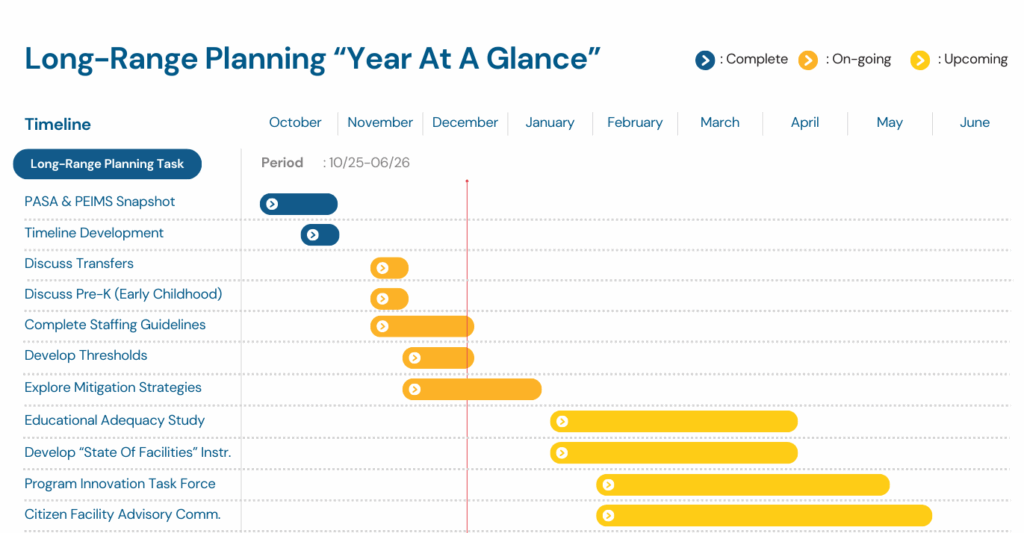Click the Long-Range Planning Task button

click(x=107, y=164)
